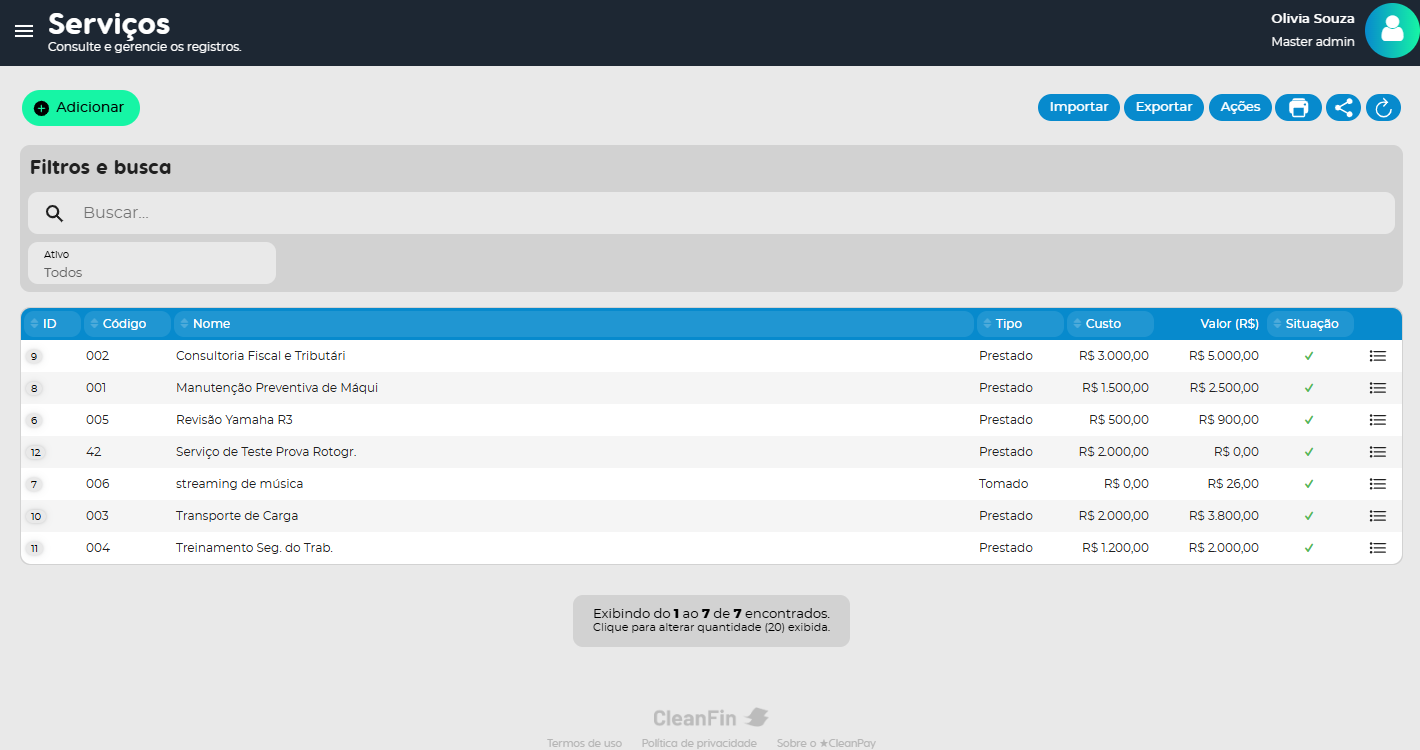Open user profile avatar

pyautogui.click(x=1391, y=31)
